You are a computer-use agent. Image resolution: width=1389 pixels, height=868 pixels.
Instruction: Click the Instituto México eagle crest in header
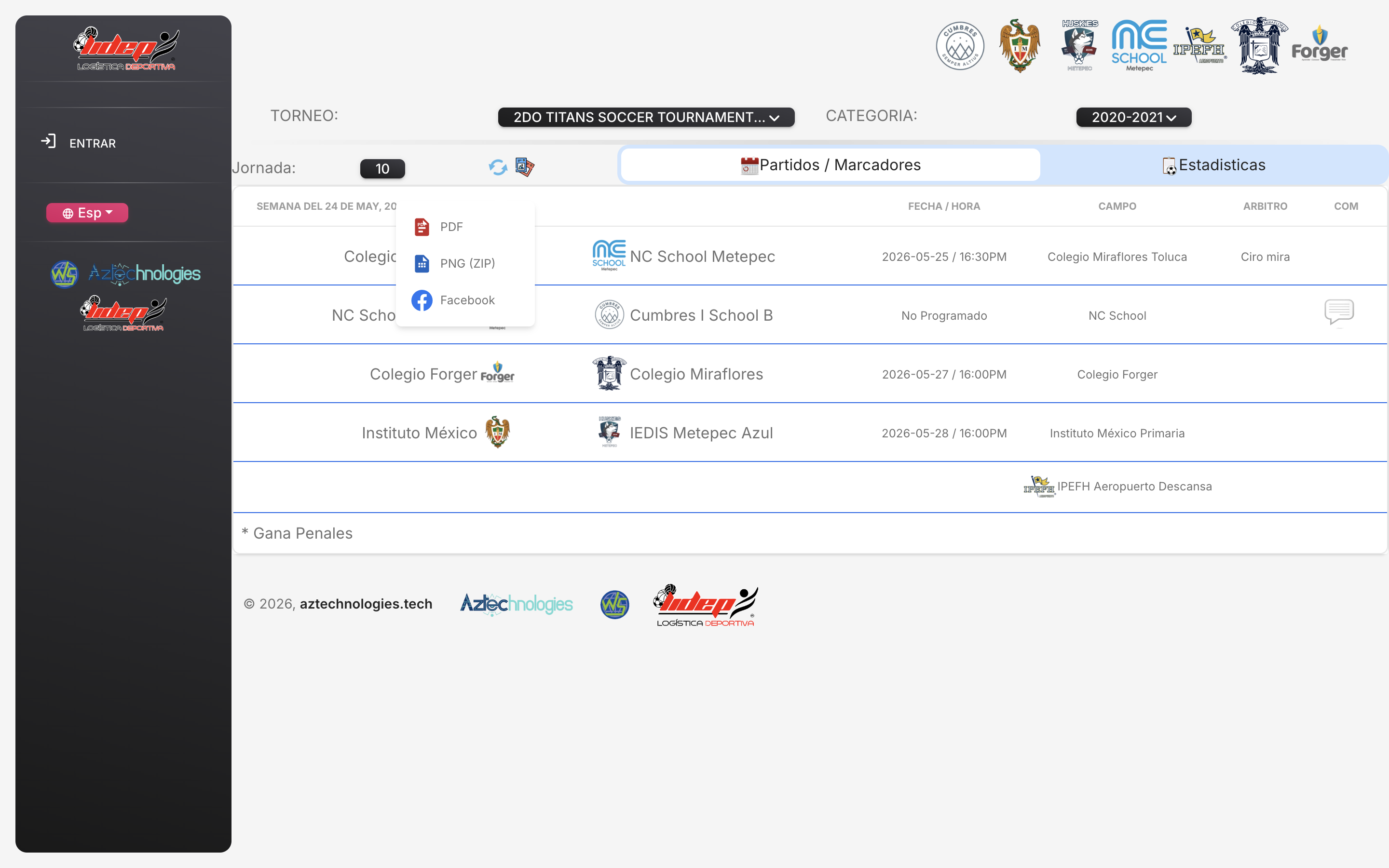point(1020,46)
